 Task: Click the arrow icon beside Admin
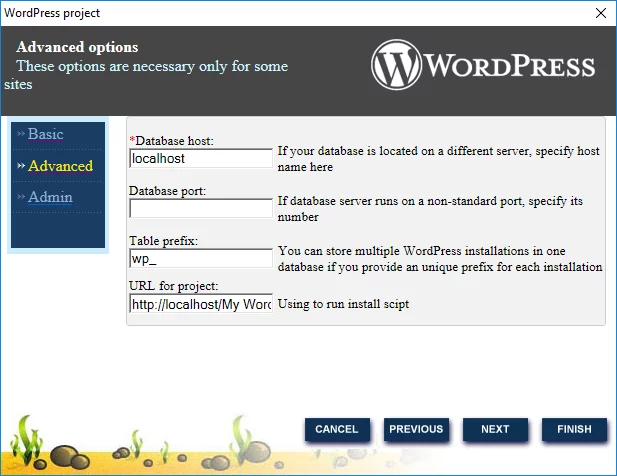(21, 197)
